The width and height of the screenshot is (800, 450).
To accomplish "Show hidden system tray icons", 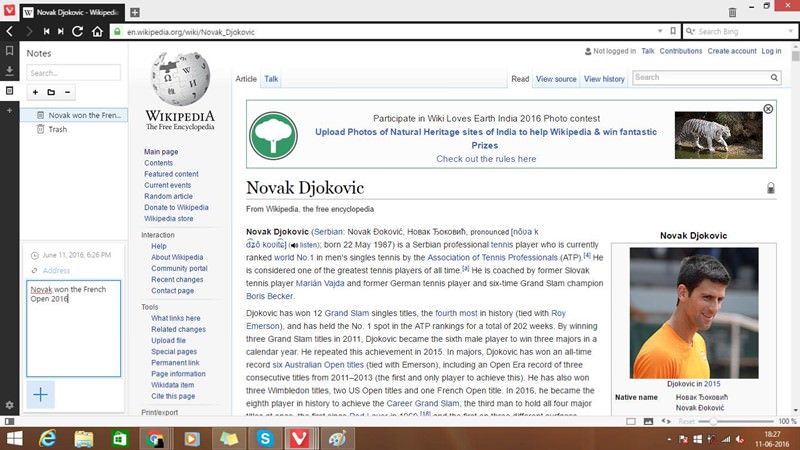I will 669,439.
